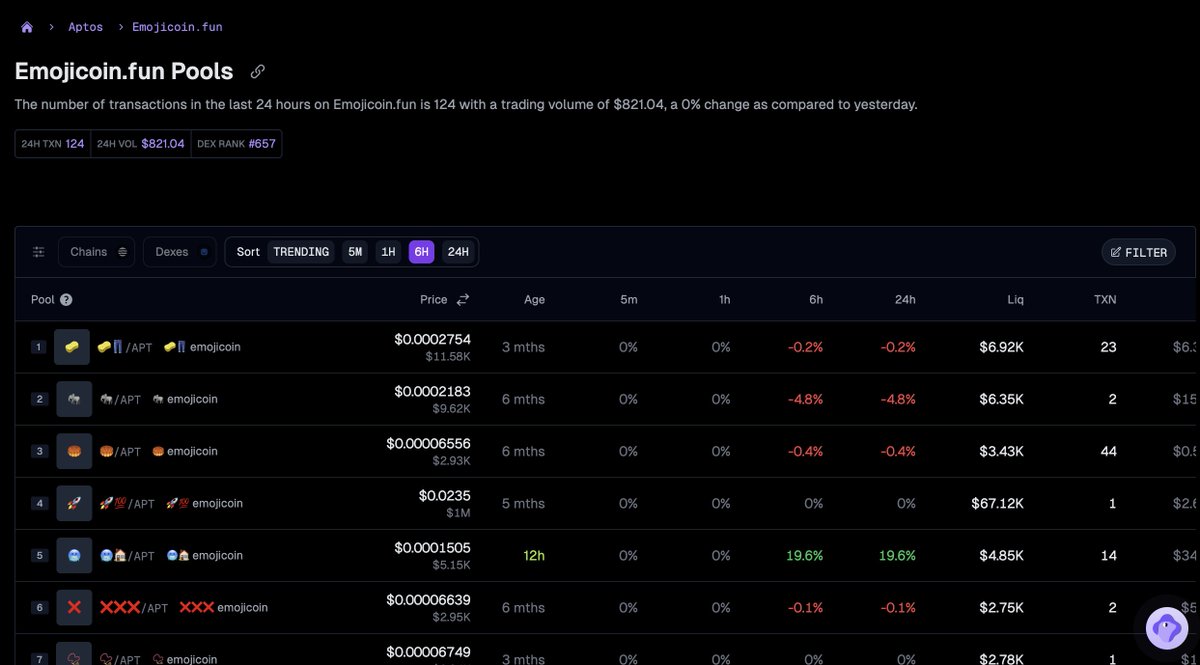Select rank number 5 badge
The image size is (1200, 665).
coord(38,555)
